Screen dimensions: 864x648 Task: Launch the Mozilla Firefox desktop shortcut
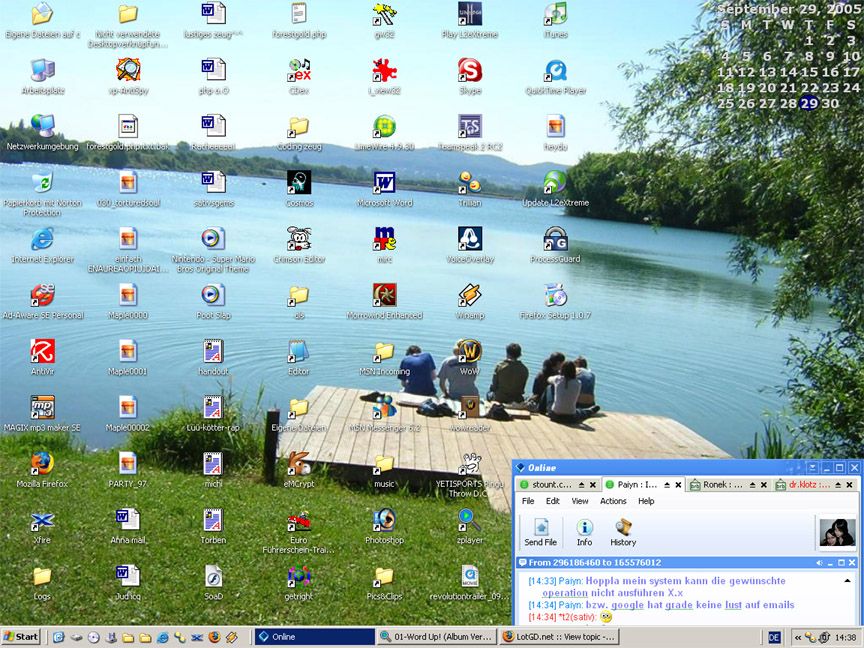[x=42, y=464]
